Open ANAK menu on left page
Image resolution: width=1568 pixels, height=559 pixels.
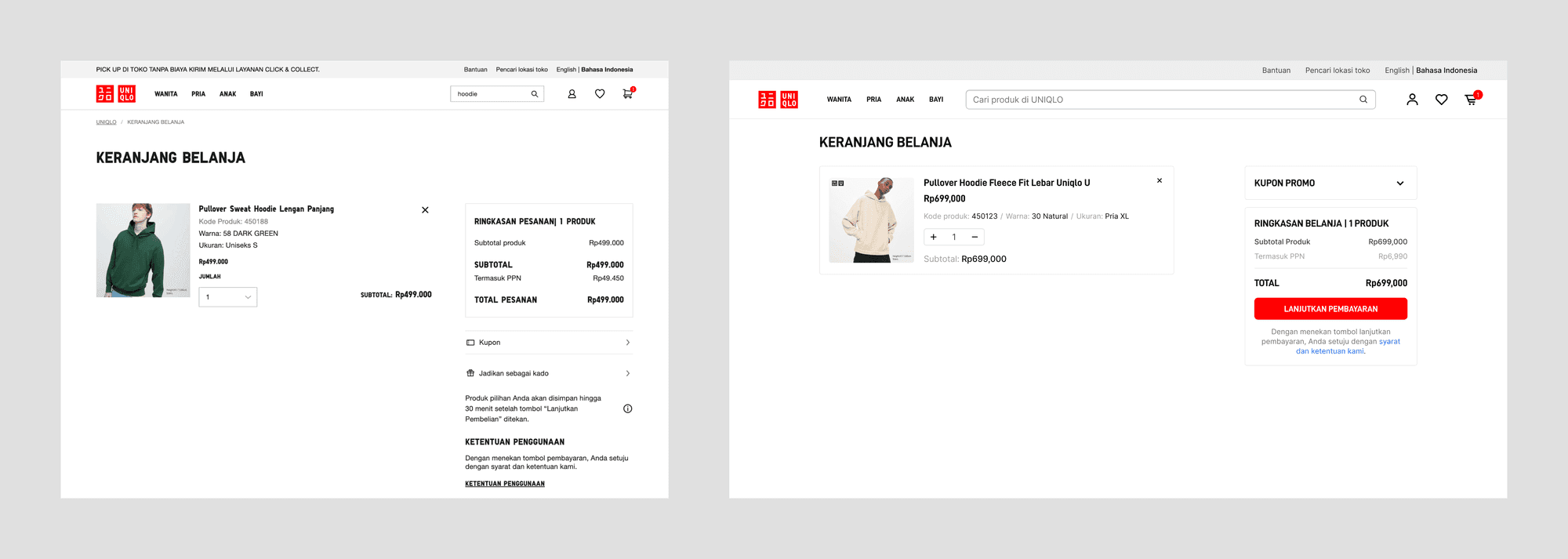click(228, 94)
